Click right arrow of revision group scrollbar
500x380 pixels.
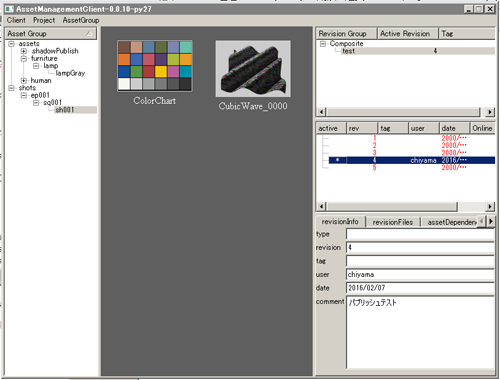point(490,112)
